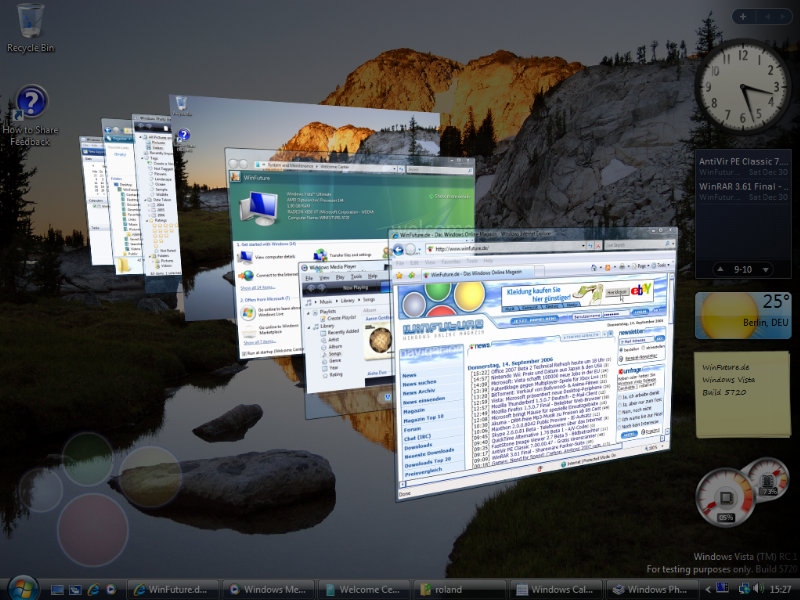Open Tools dropdown in IE command bar
The height and width of the screenshot is (600, 800).
click(x=662, y=265)
